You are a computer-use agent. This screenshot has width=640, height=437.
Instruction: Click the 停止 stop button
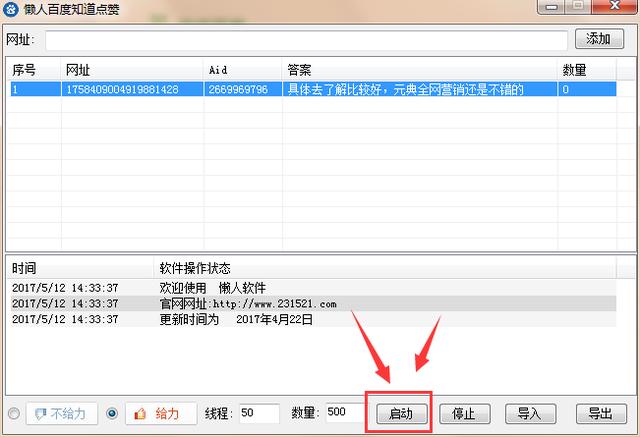tap(464, 414)
